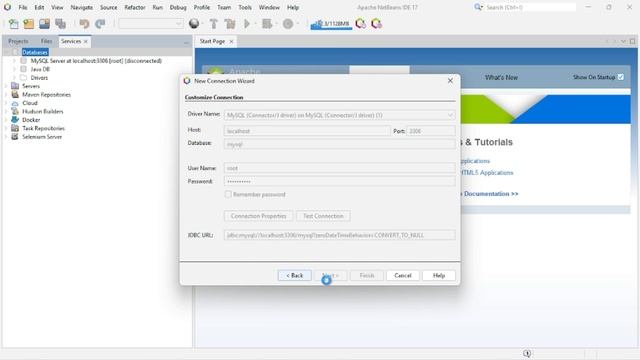640x360 pixels.
Task: Click the Redo toolbar icon
Action: point(100,24)
